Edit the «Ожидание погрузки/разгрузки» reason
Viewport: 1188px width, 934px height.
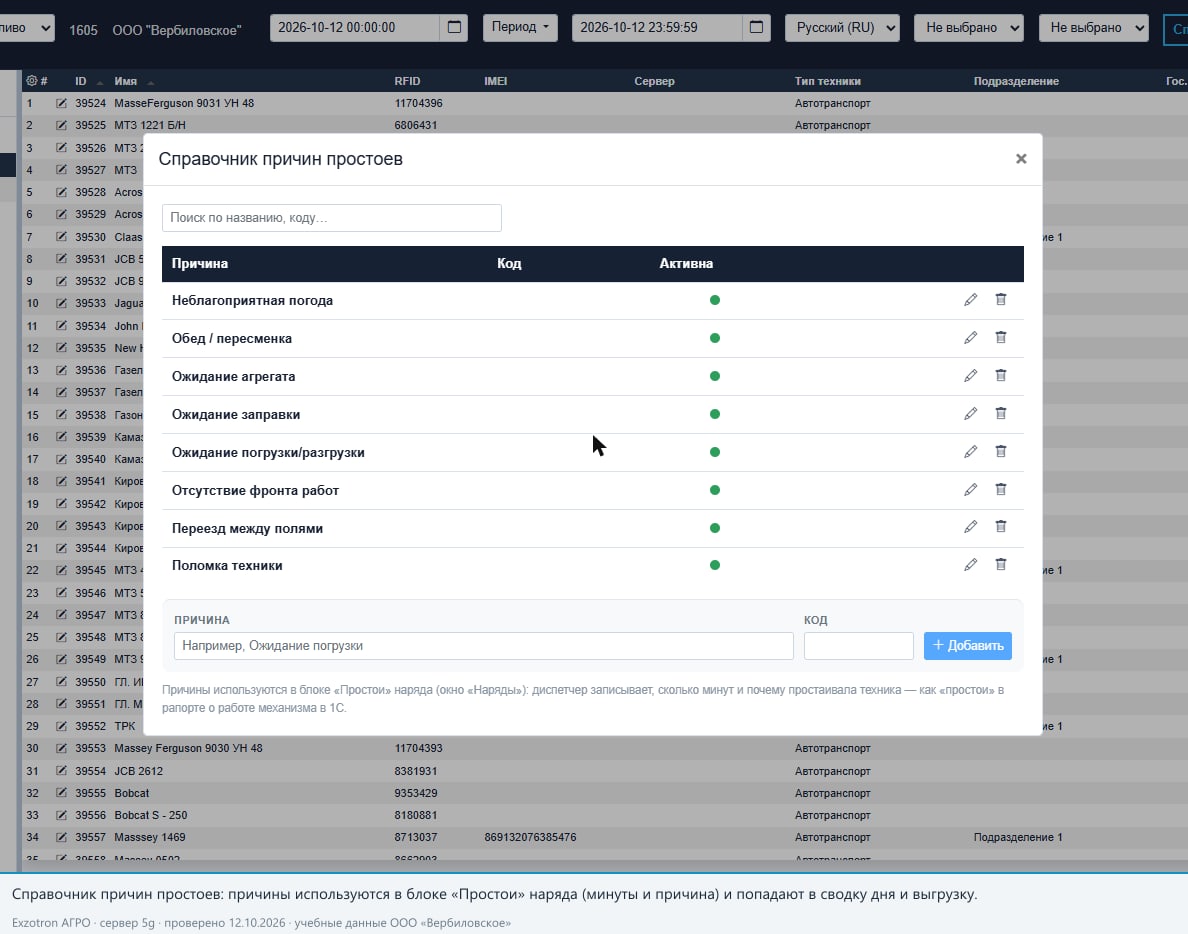[971, 451]
